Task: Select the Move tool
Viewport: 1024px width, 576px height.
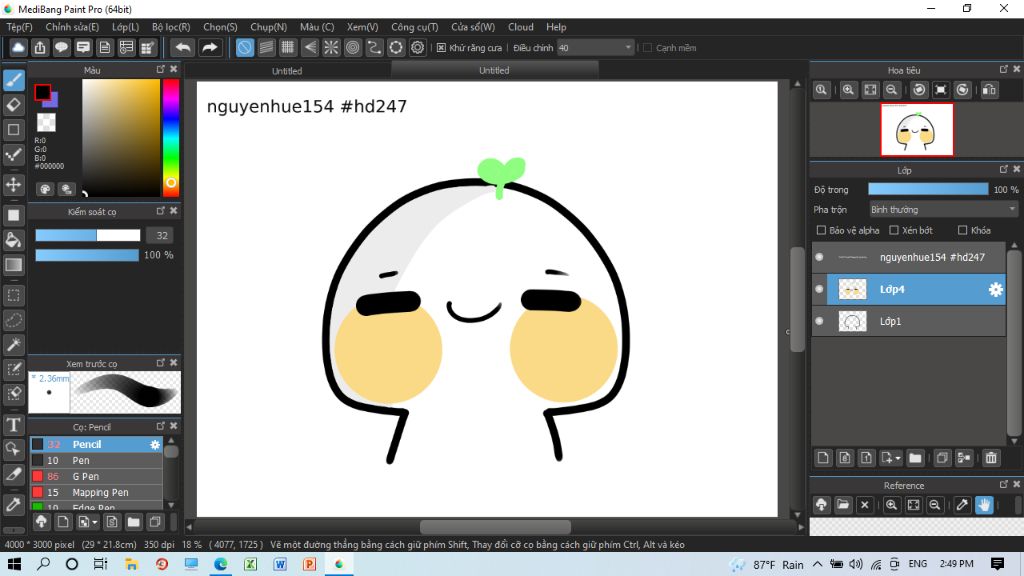Action: (x=14, y=185)
